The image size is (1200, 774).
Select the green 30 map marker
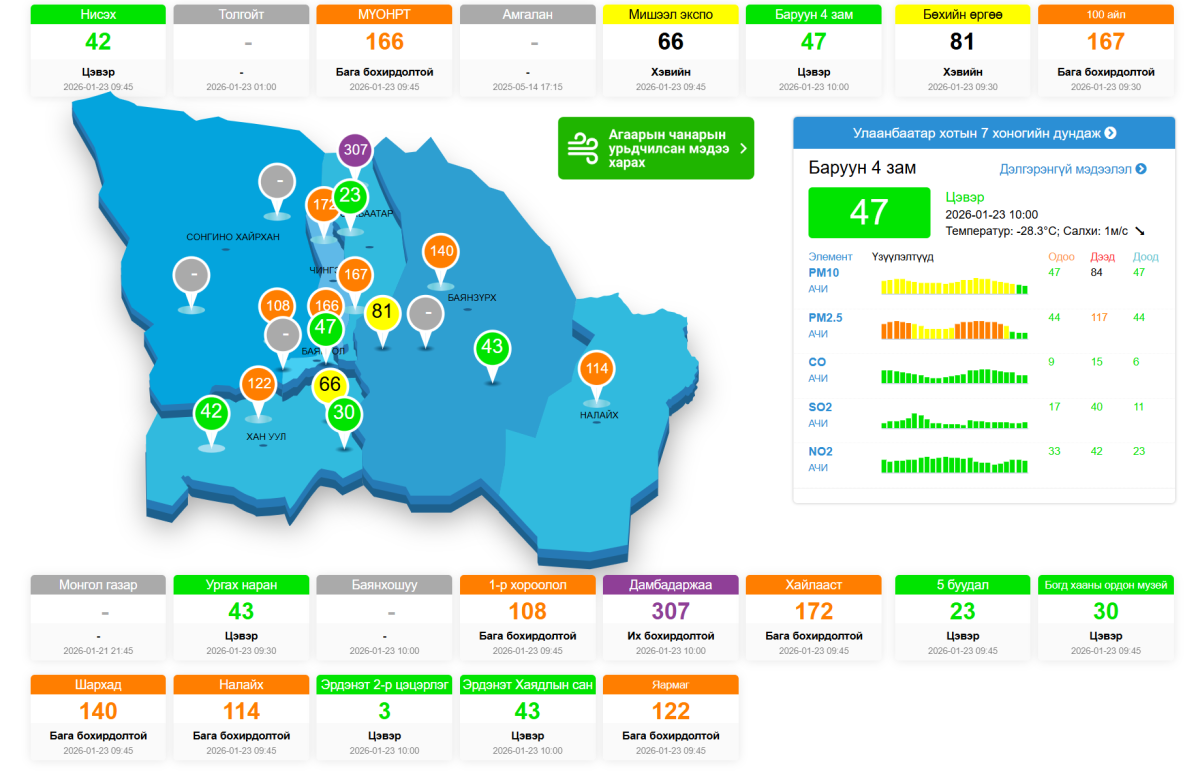[x=344, y=413]
